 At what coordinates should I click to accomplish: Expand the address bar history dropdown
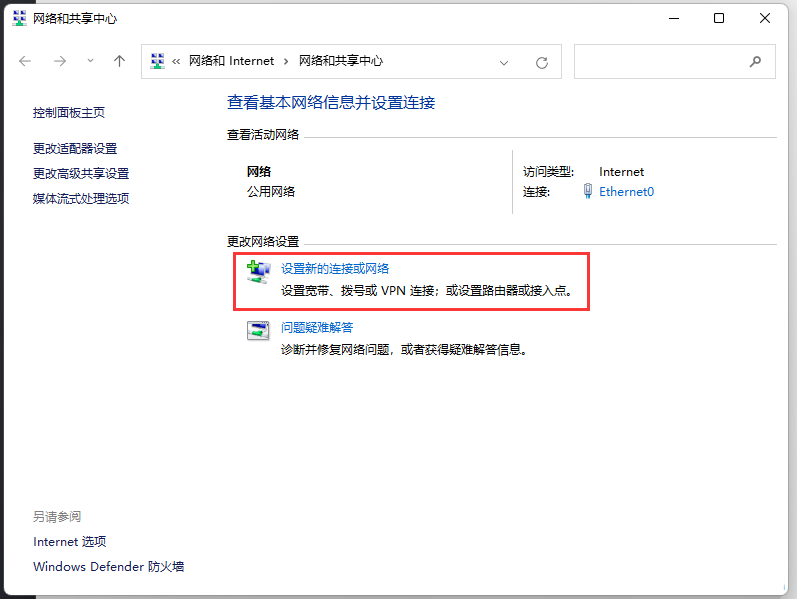pyautogui.click(x=504, y=62)
